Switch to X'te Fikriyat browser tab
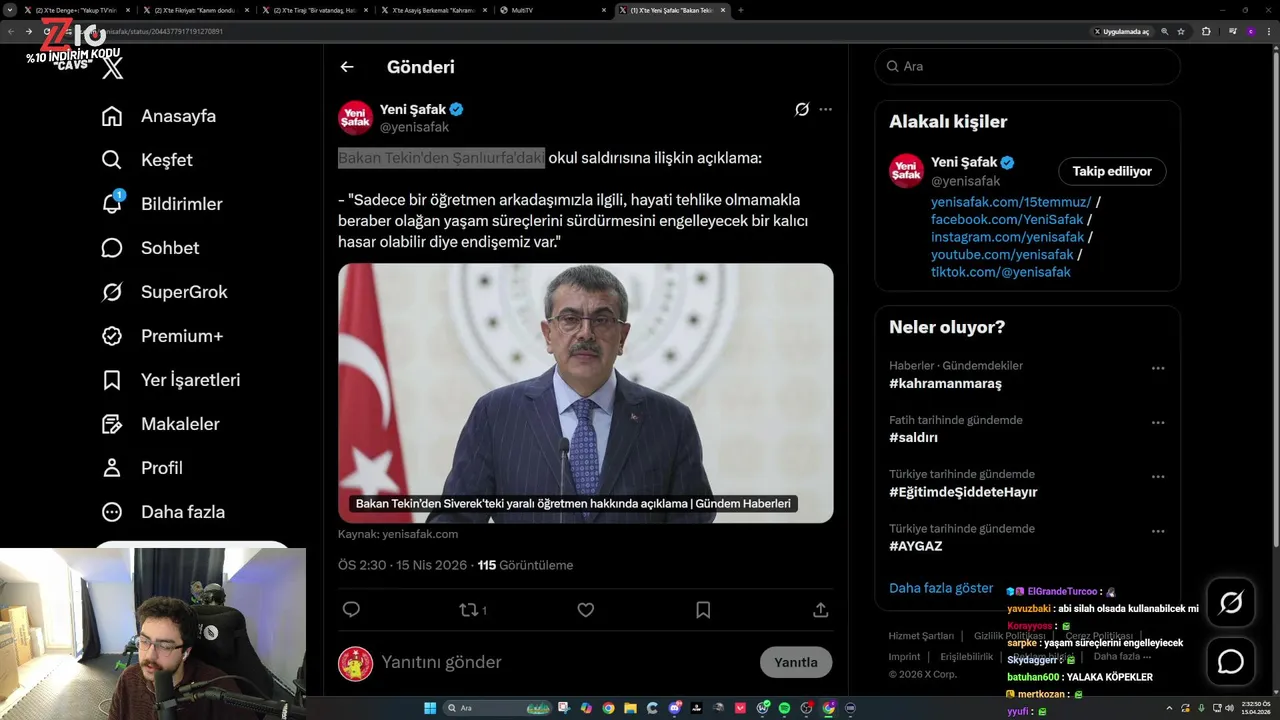 (x=197, y=10)
